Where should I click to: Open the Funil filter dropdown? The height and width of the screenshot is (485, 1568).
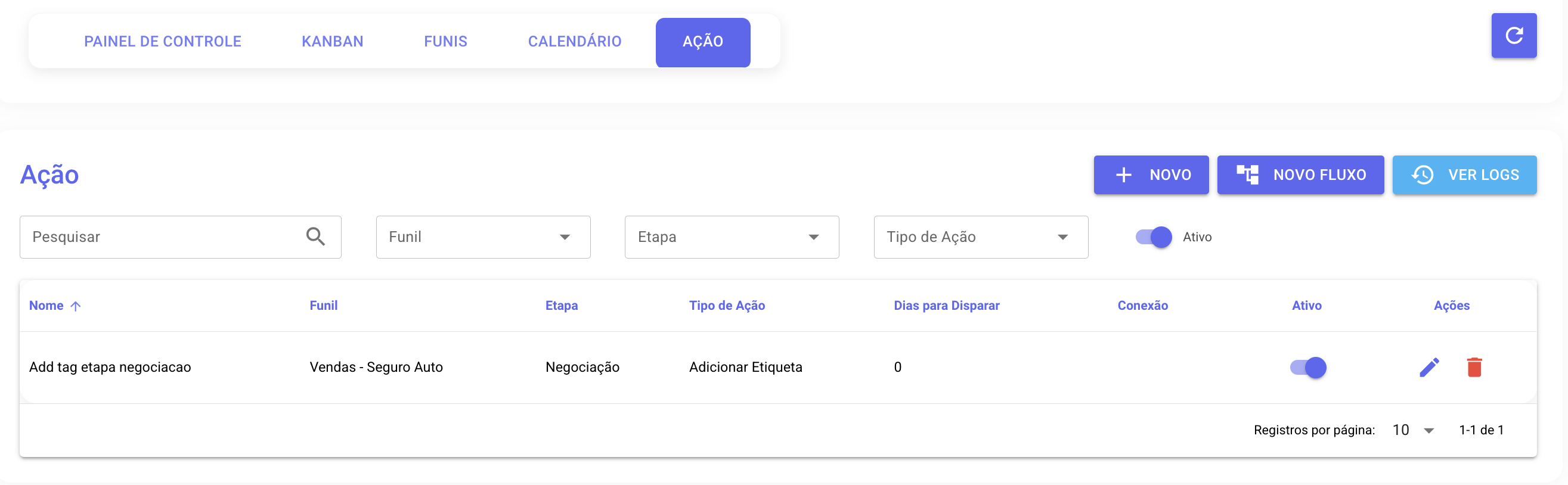[483, 237]
